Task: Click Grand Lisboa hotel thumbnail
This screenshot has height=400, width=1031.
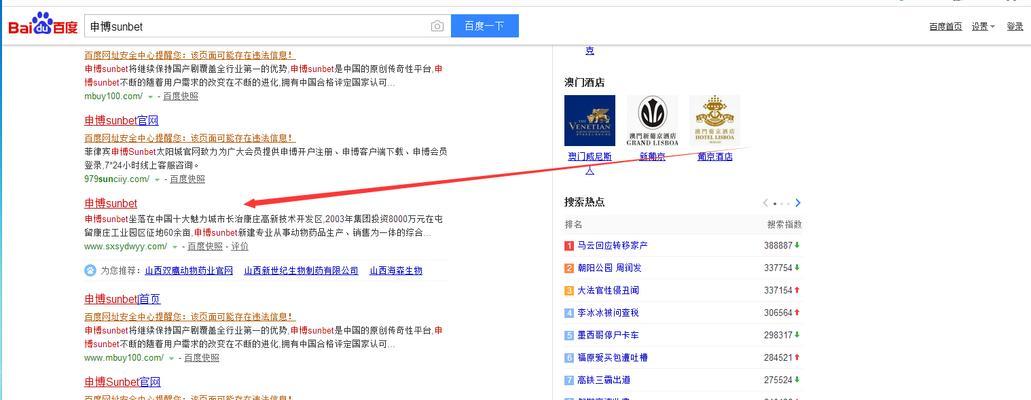Action: click(652, 120)
